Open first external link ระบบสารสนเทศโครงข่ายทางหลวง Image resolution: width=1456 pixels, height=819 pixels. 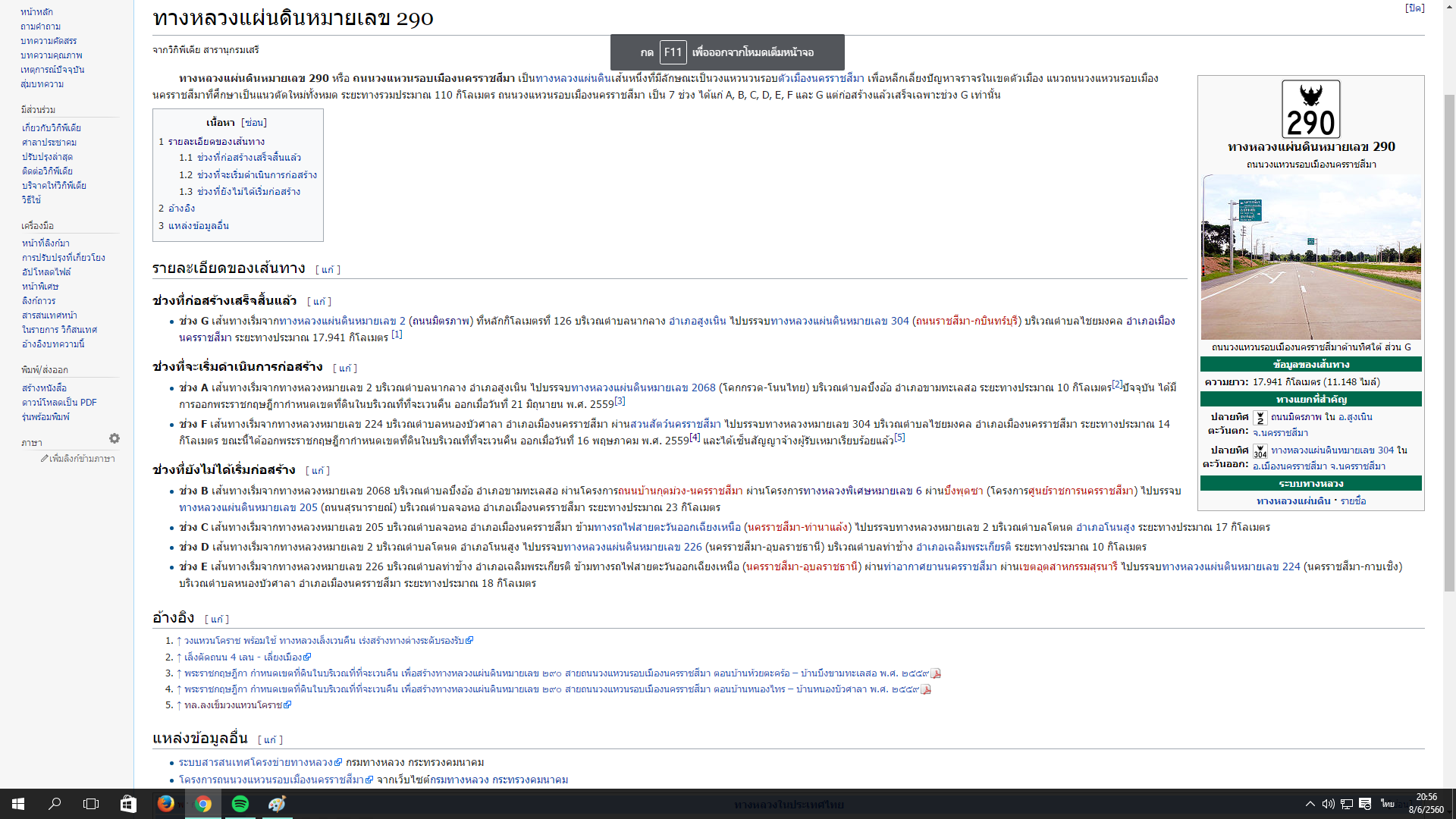260,763
